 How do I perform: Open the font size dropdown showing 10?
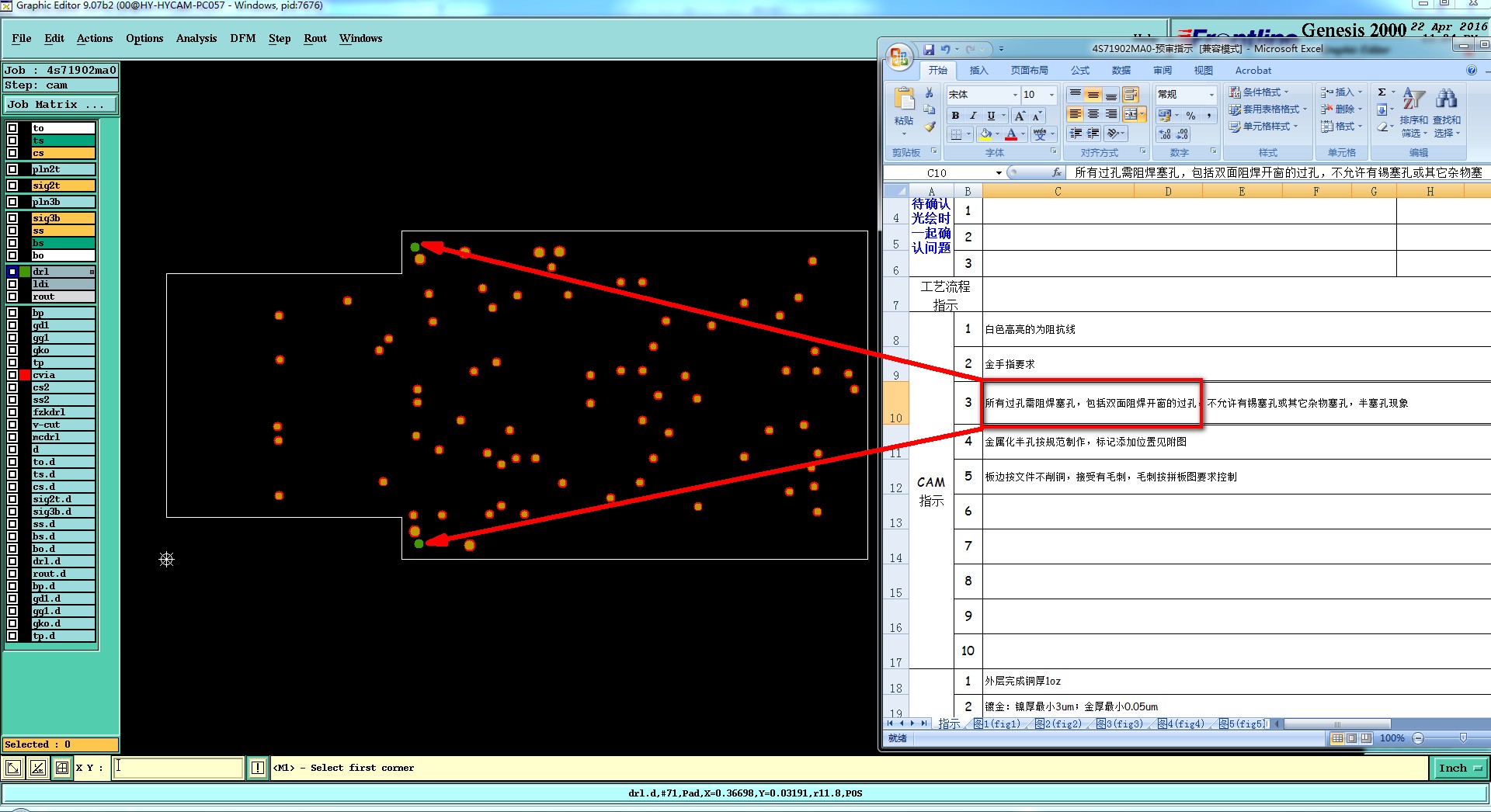coord(1052,95)
